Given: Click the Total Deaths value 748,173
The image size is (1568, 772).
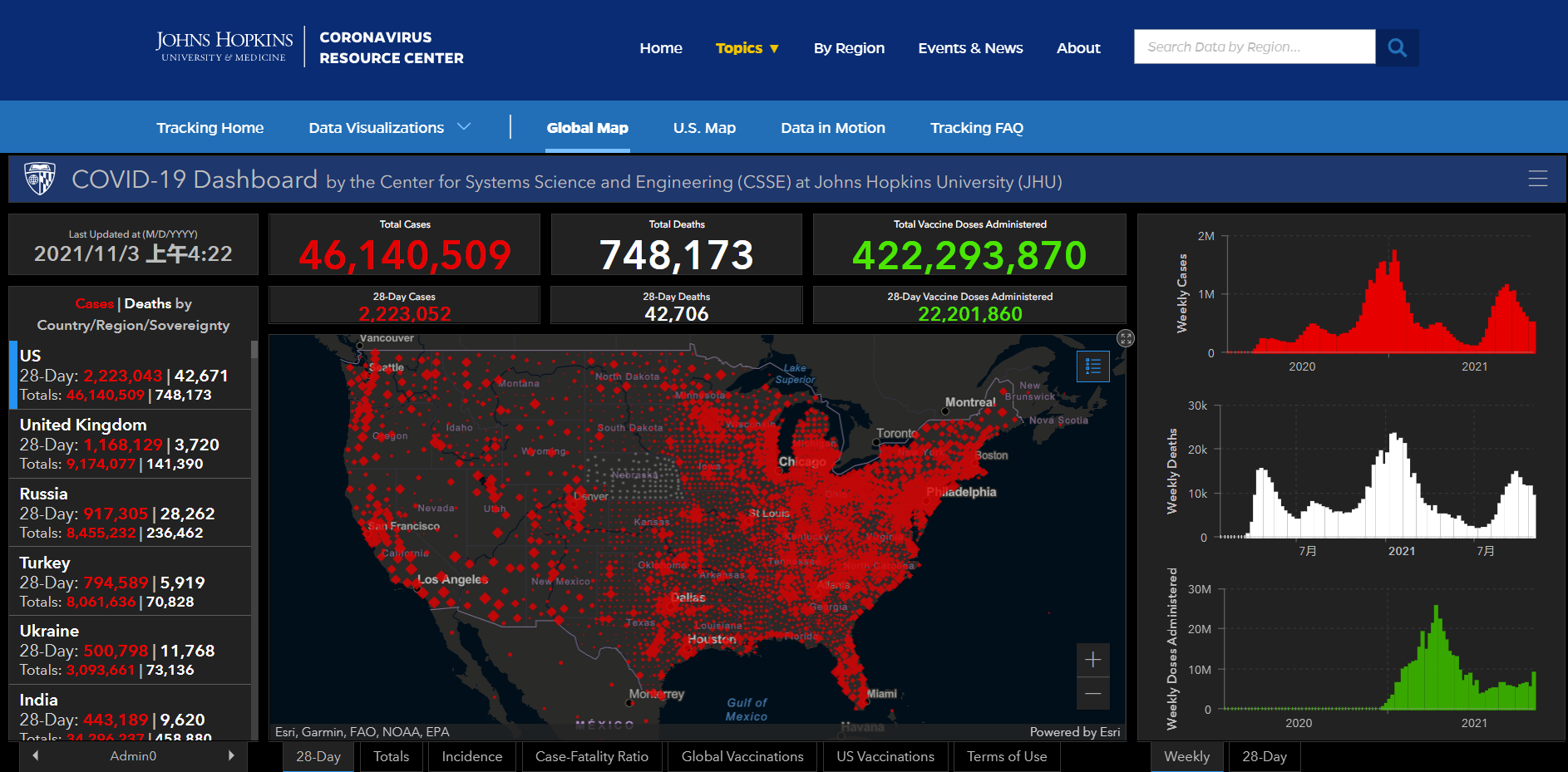Looking at the screenshot, I should pyautogui.click(x=677, y=254).
